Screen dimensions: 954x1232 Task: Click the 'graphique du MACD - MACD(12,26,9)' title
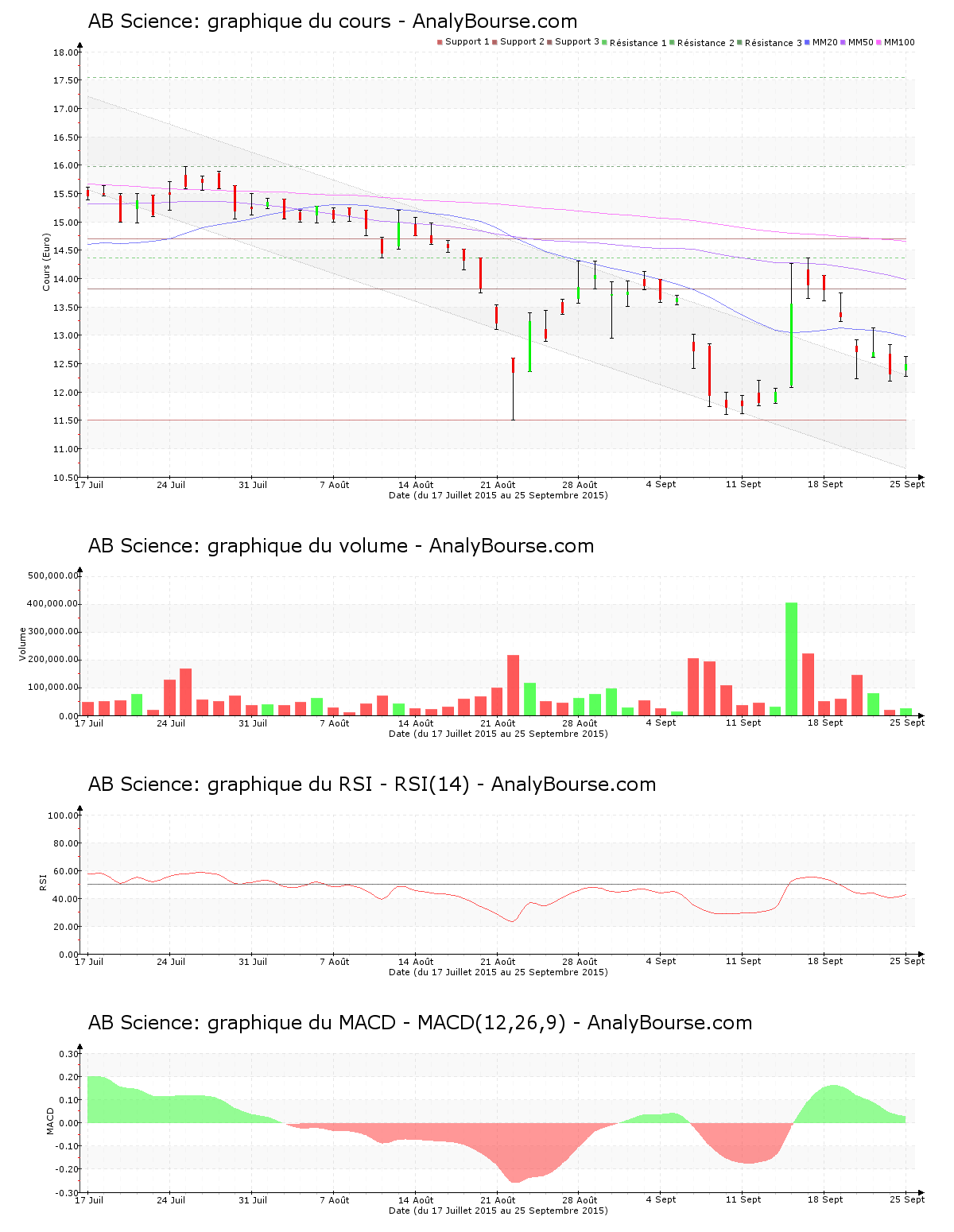point(420,1023)
